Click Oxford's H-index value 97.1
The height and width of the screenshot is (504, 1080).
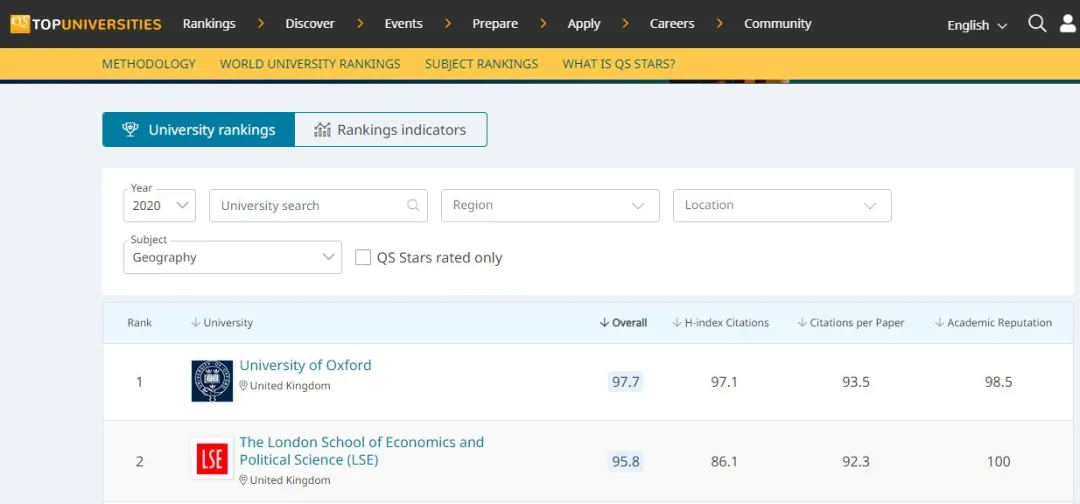[724, 381]
